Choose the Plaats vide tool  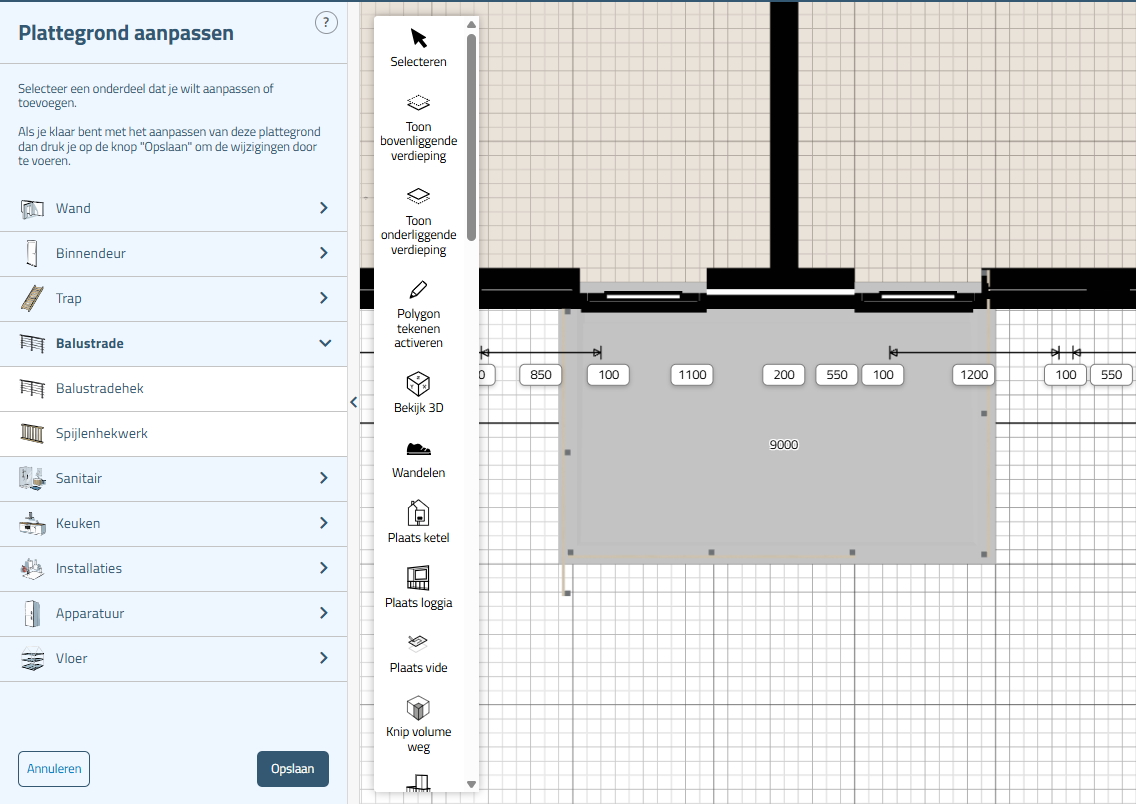[x=418, y=643]
